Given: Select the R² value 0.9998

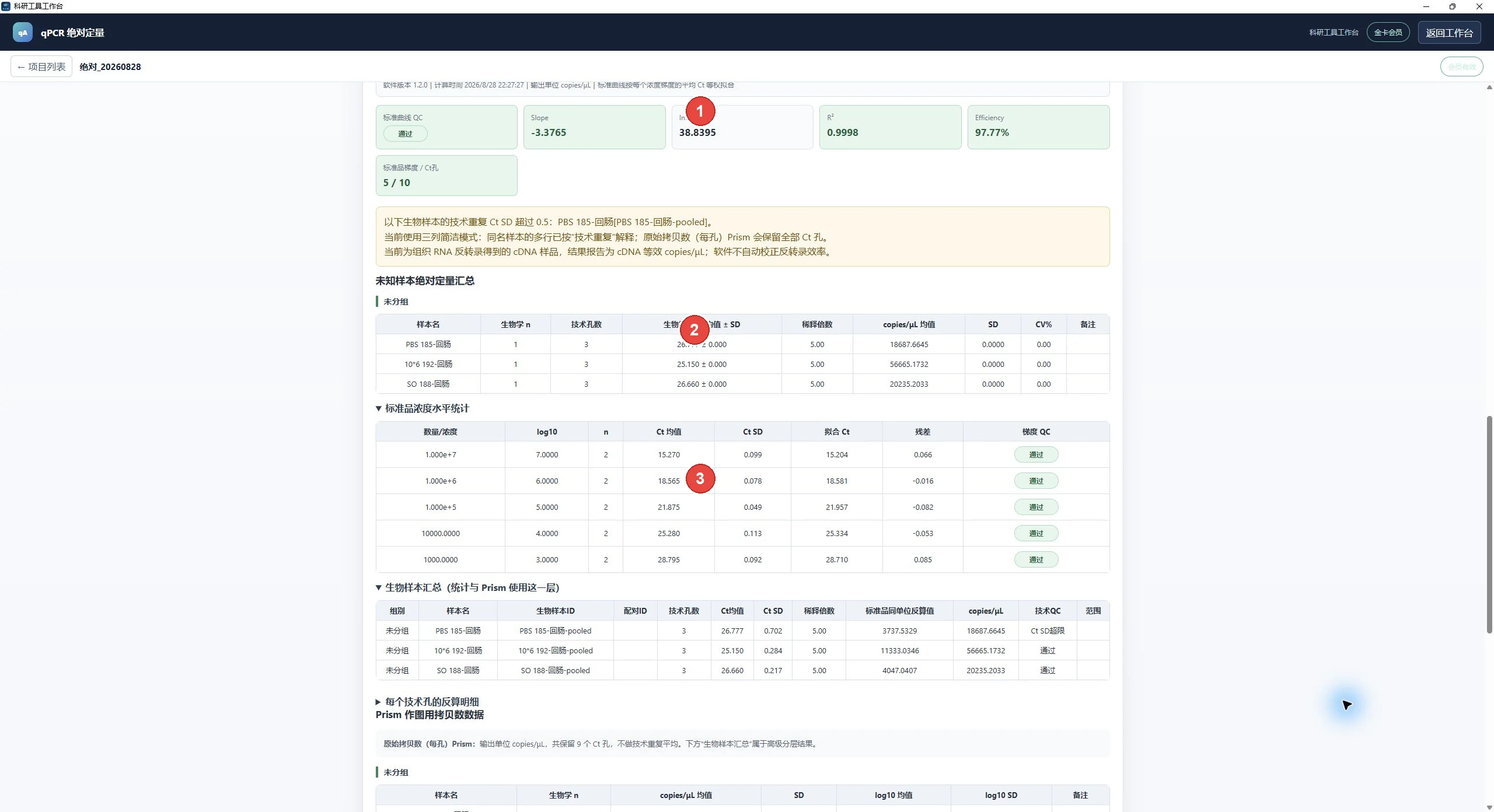Looking at the screenshot, I should pos(842,132).
